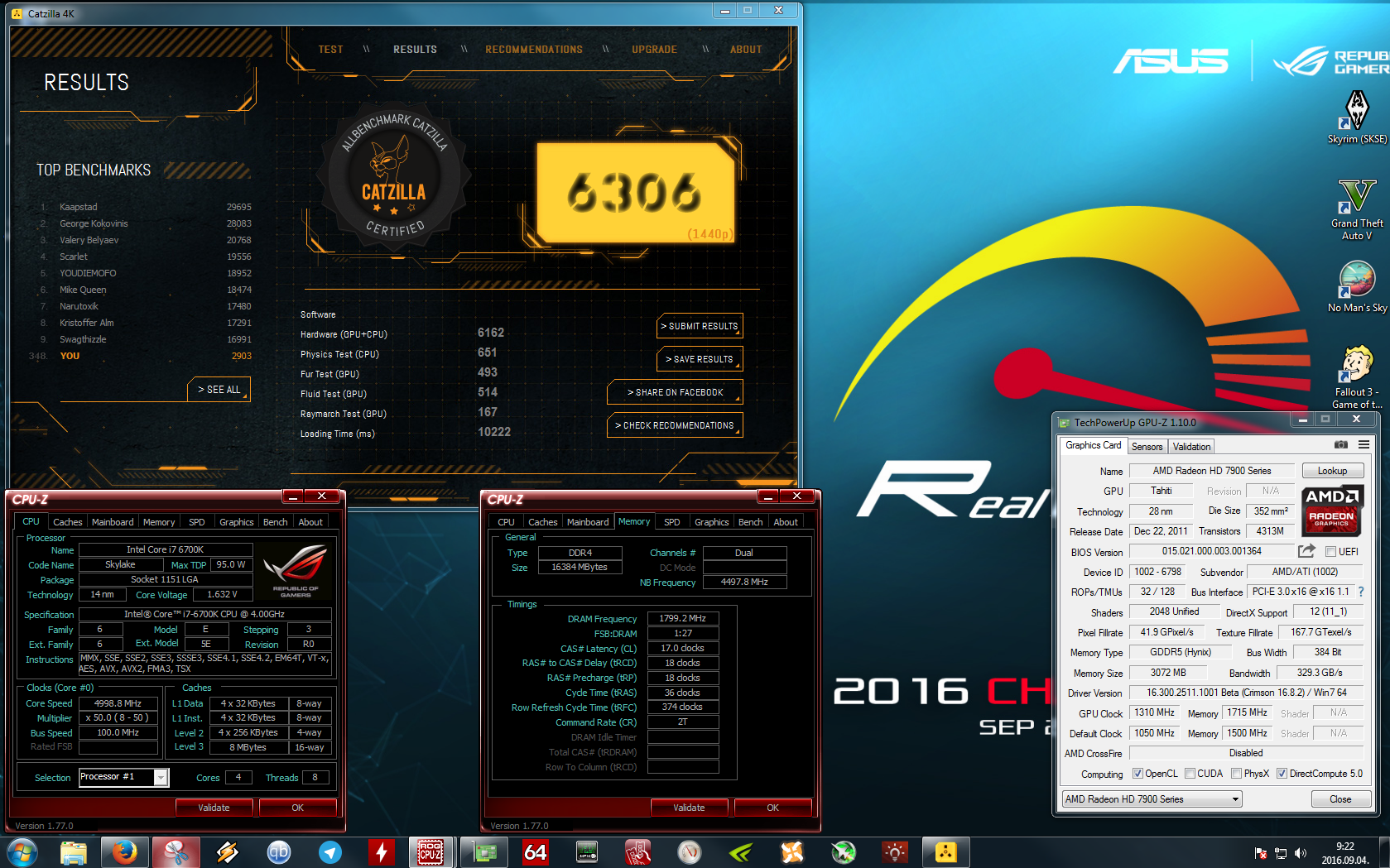Screen dimensions: 1390x868
Task: Switch to Bench tab in left CPU-Z
Action: [275, 522]
